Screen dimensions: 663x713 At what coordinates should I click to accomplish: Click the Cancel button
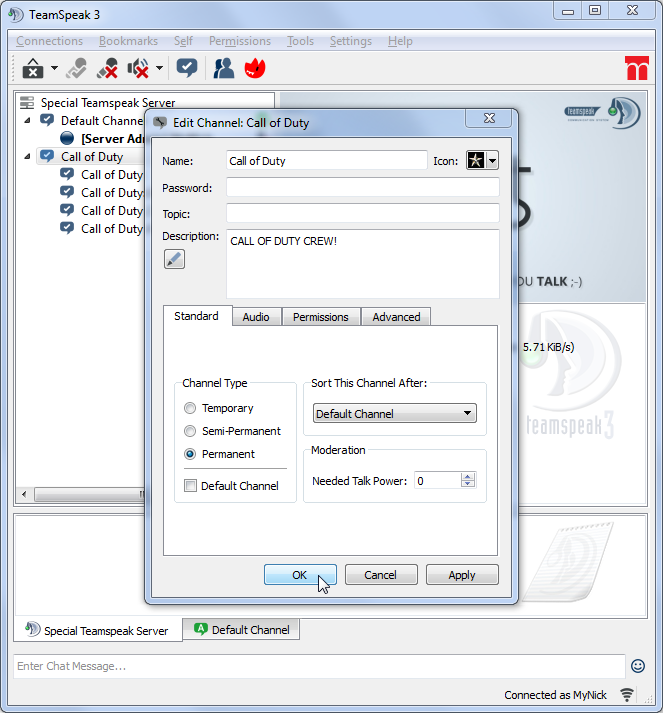click(381, 575)
